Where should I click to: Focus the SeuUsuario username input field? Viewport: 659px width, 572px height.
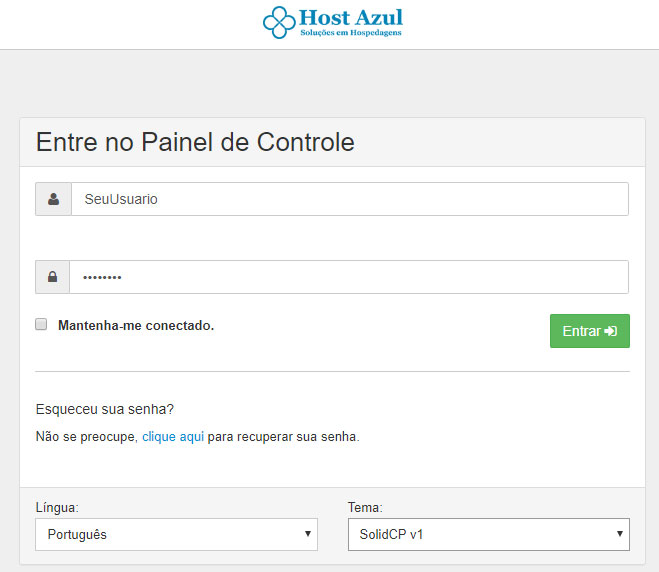click(350, 199)
